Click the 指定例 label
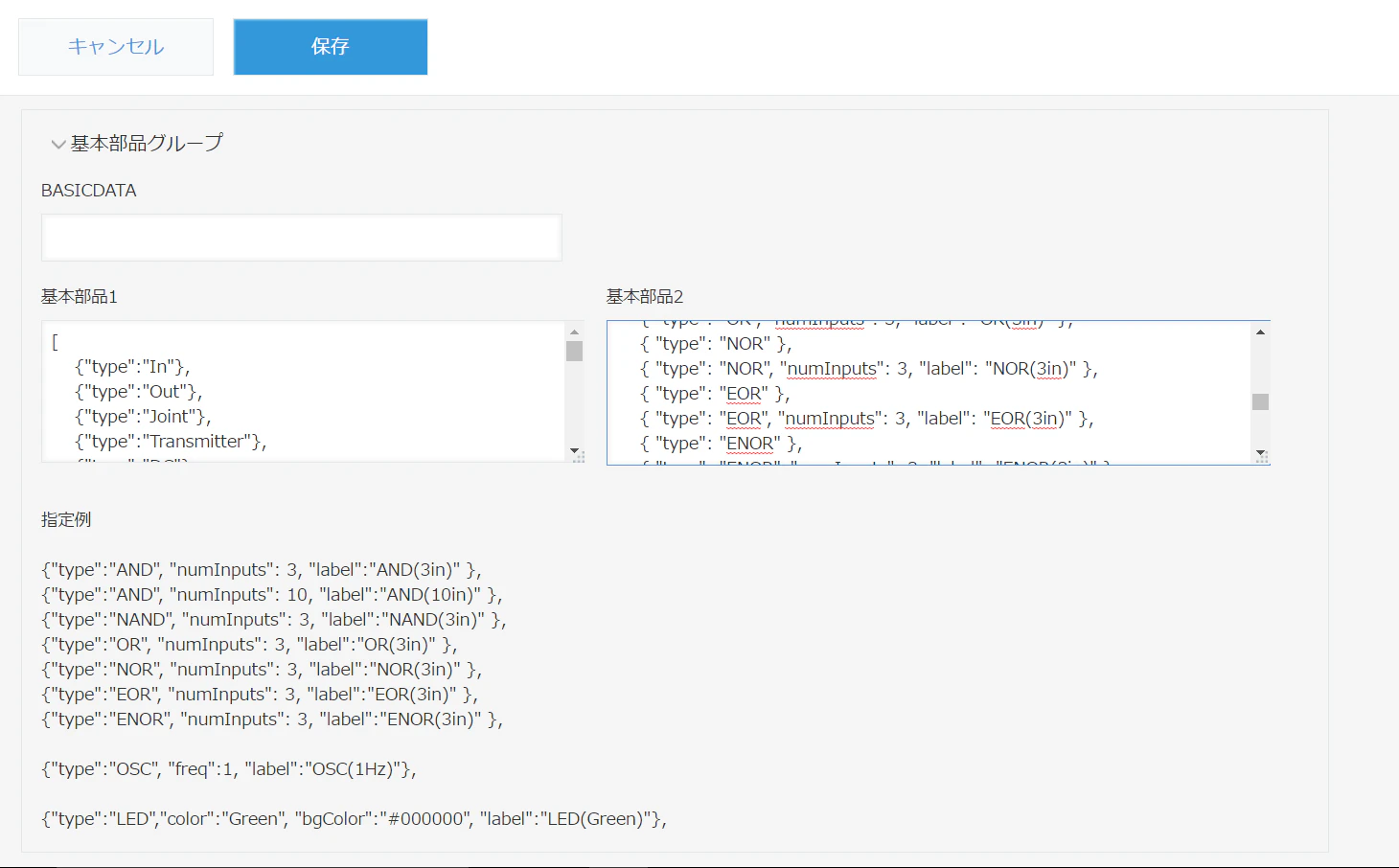This screenshot has height=868, width=1399. [x=66, y=519]
